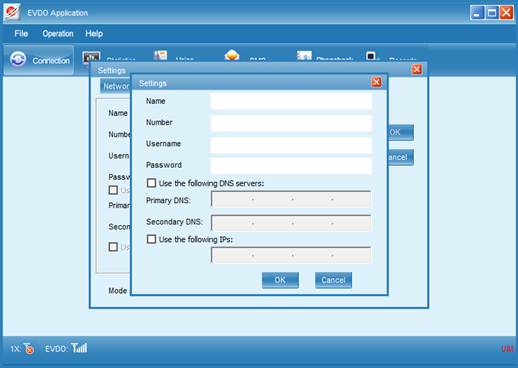Click Cancel in the back Settings window

pos(401,157)
